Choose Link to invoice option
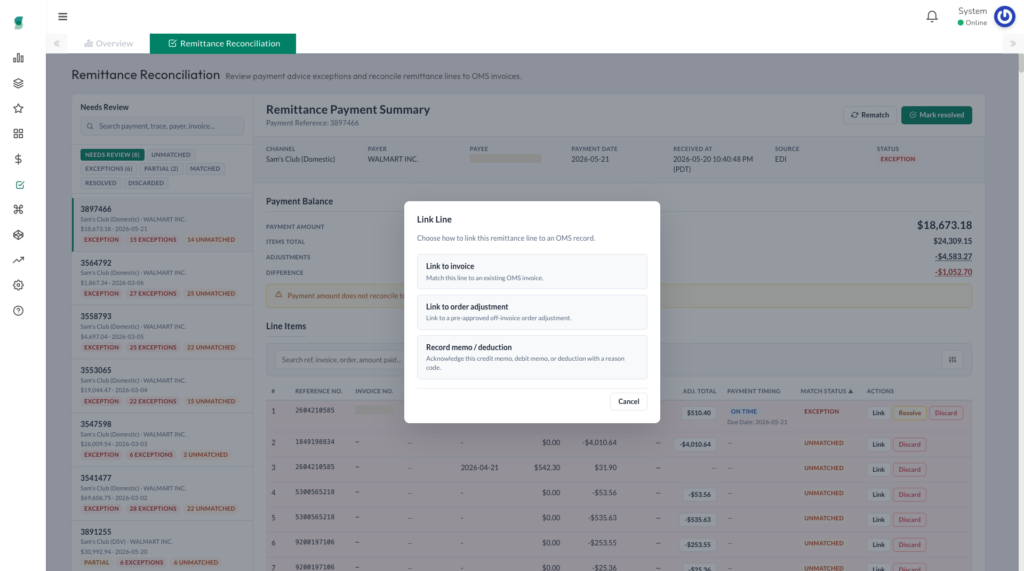 click(532, 272)
